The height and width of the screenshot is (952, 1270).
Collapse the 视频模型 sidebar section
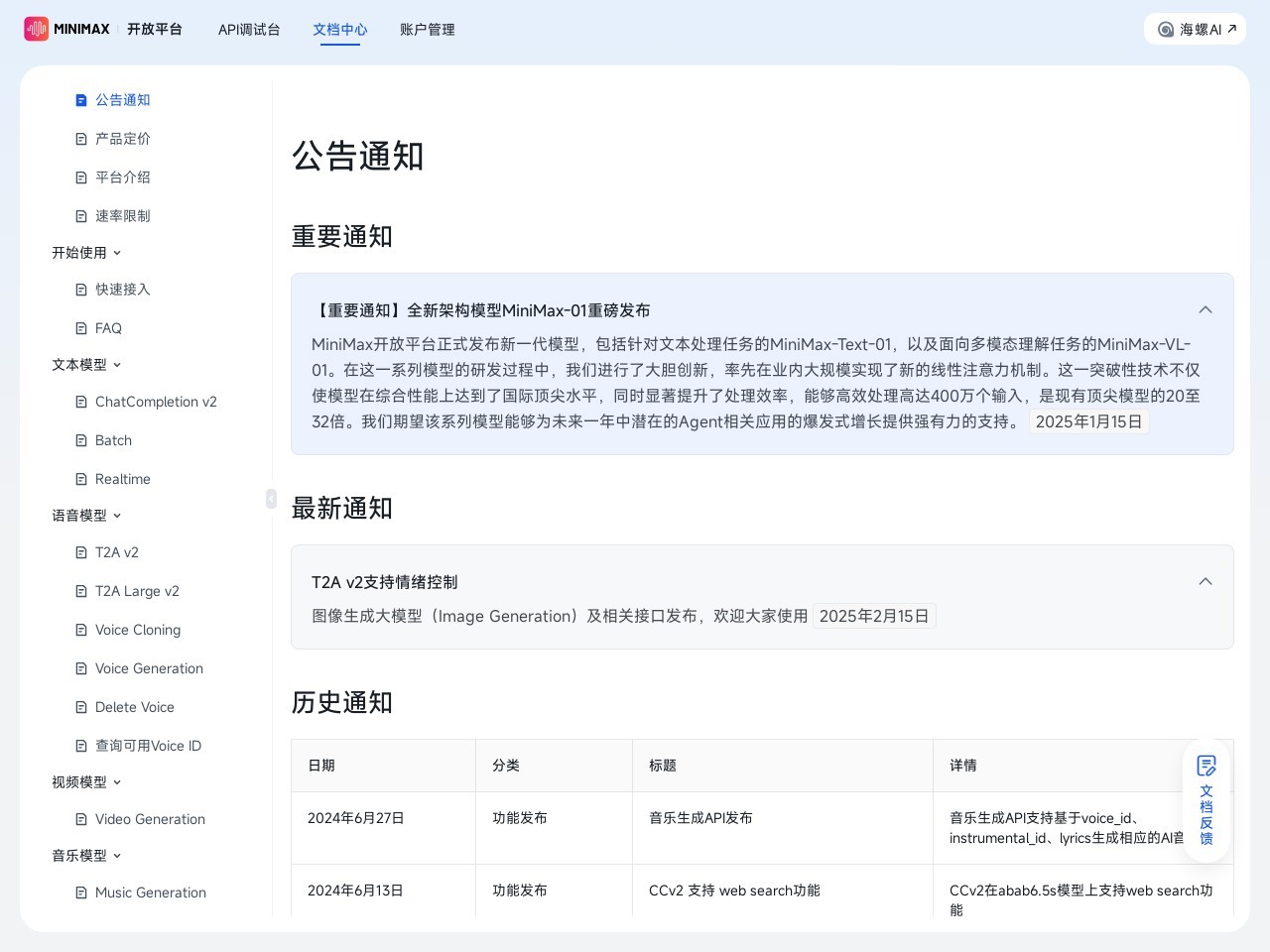pyautogui.click(x=117, y=782)
